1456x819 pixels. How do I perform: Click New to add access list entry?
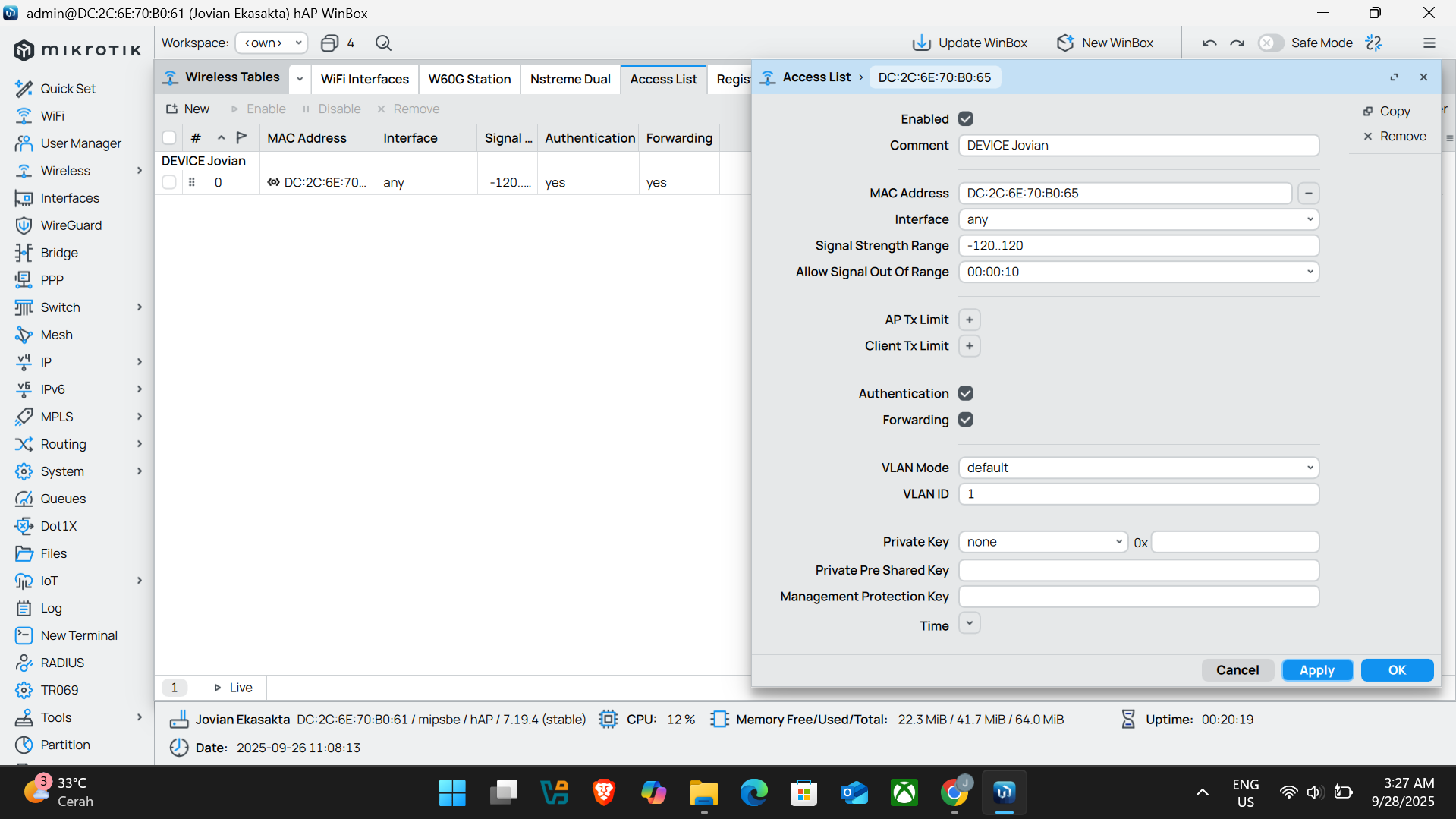tap(187, 109)
